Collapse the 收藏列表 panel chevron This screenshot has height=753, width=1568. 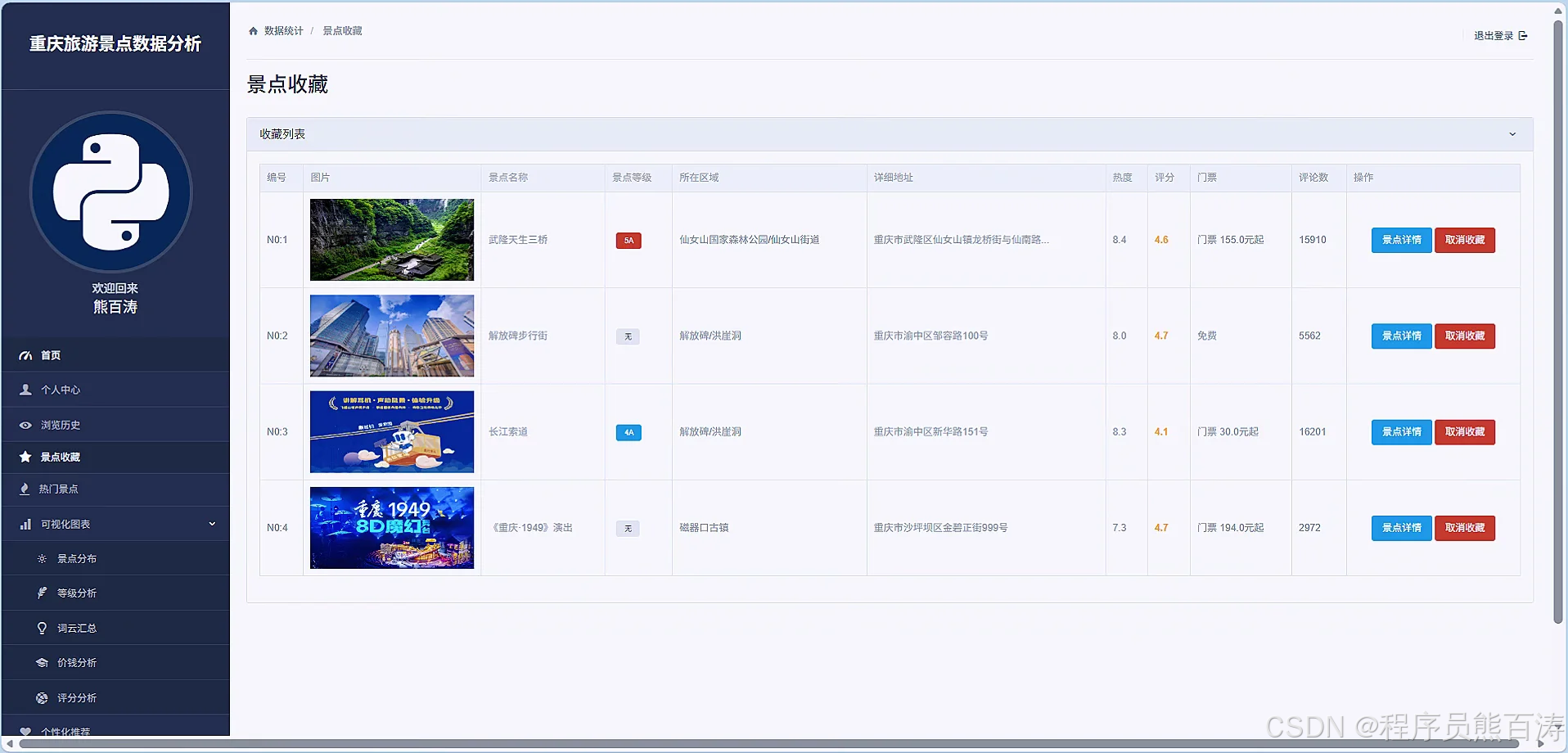pyautogui.click(x=1512, y=134)
